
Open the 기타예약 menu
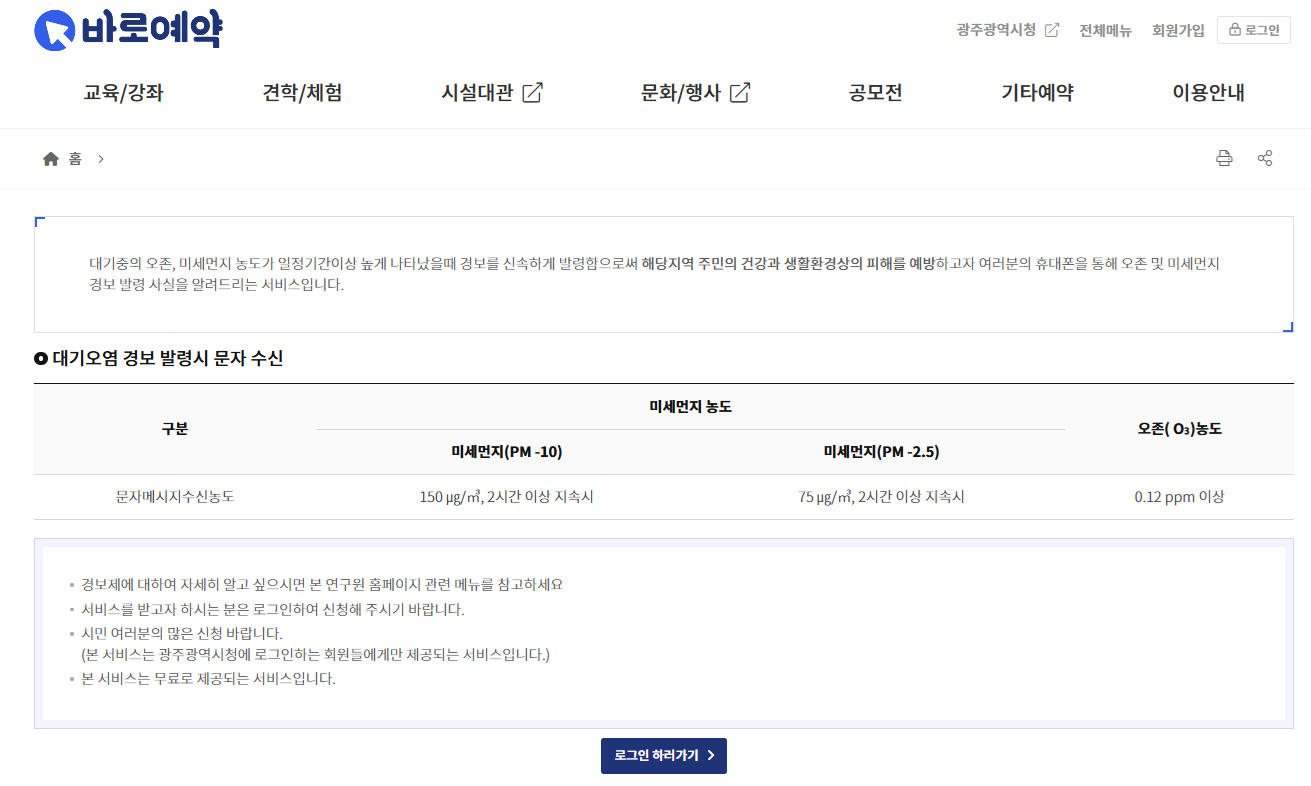(1037, 92)
